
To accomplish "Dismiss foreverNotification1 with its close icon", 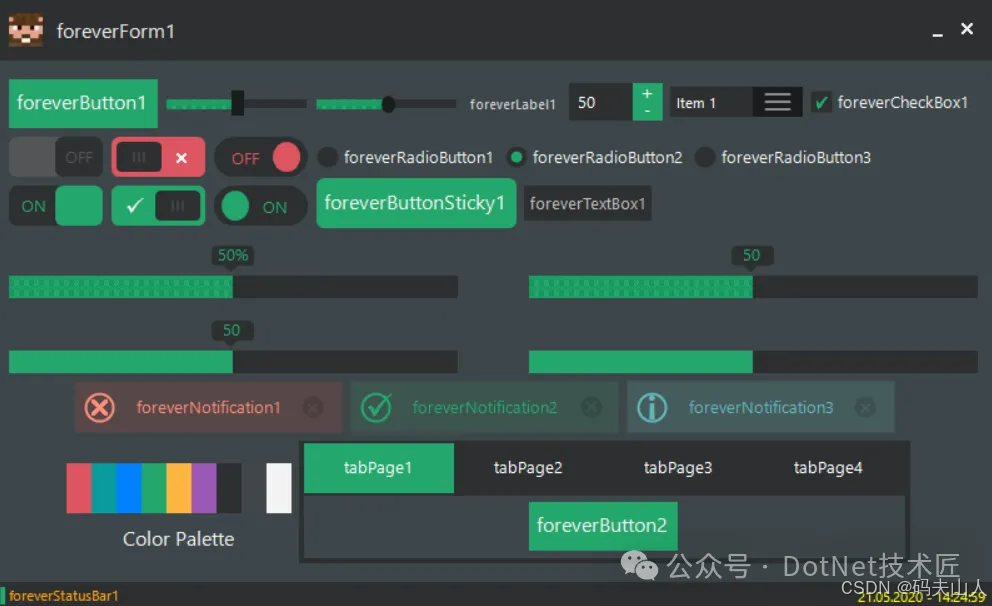I will tap(313, 407).
